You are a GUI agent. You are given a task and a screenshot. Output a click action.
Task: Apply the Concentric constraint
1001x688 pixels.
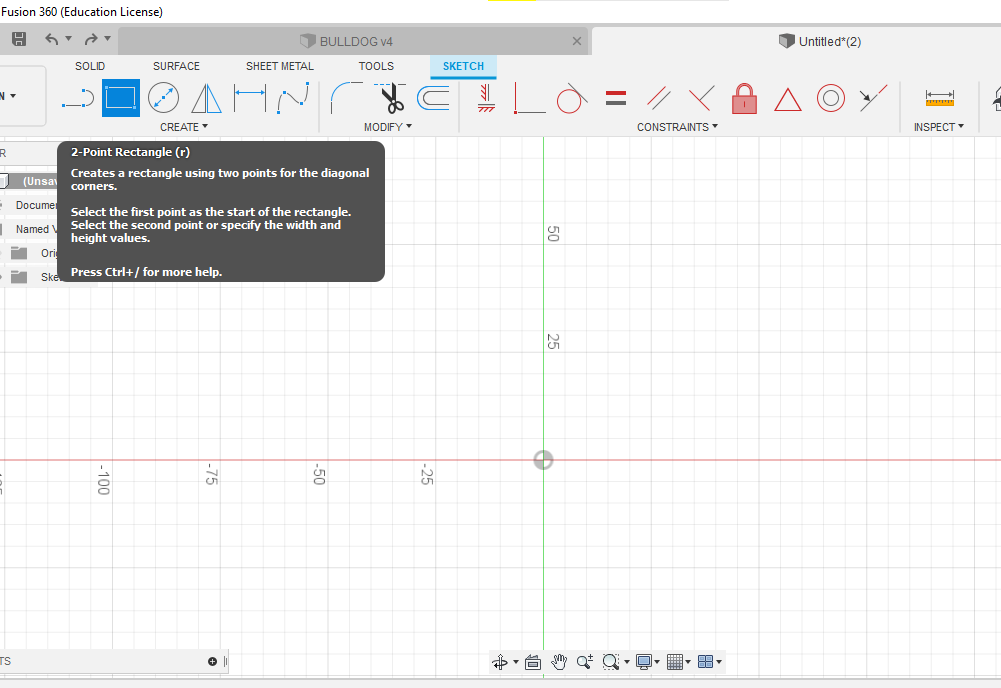(831, 98)
